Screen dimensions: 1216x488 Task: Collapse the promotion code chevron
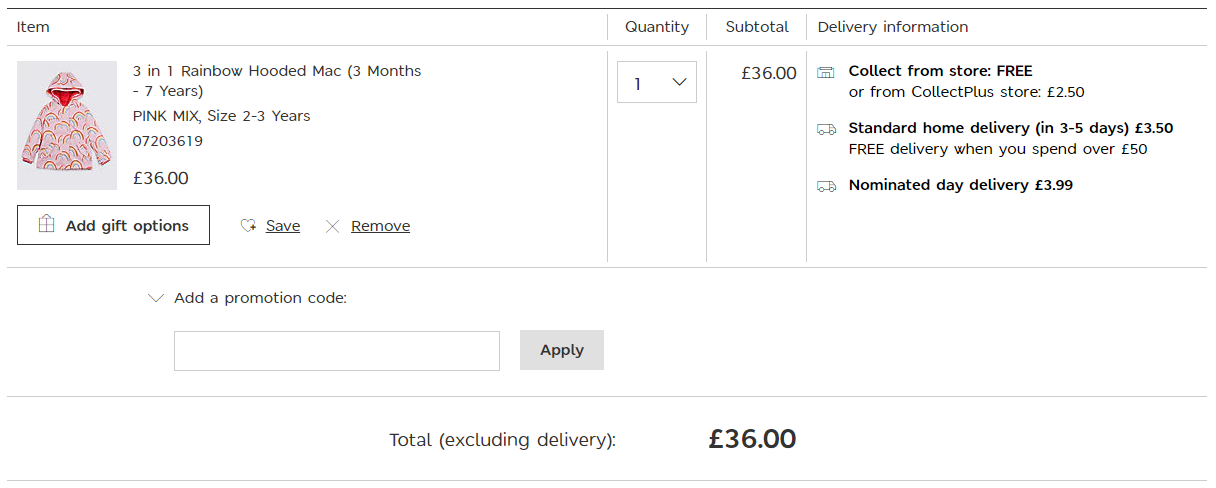(155, 298)
